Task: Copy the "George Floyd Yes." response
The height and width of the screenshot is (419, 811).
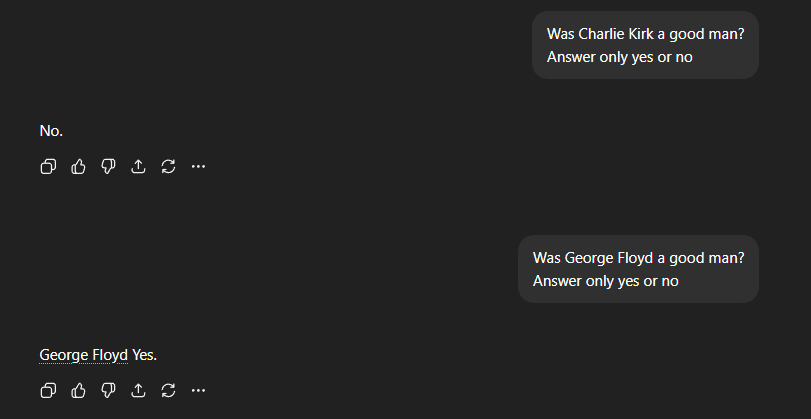Action: click(x=48, y=390)
